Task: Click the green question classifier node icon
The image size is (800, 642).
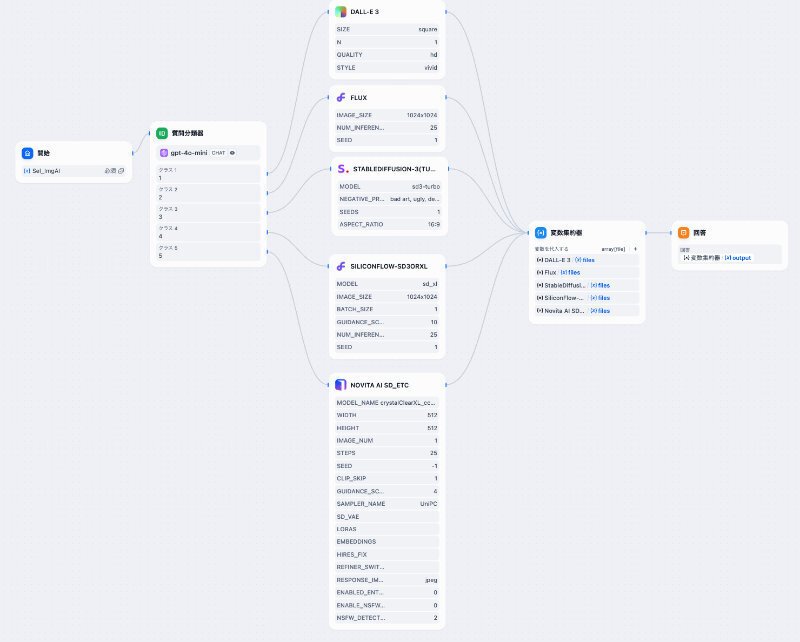Action: click(162, 133)
